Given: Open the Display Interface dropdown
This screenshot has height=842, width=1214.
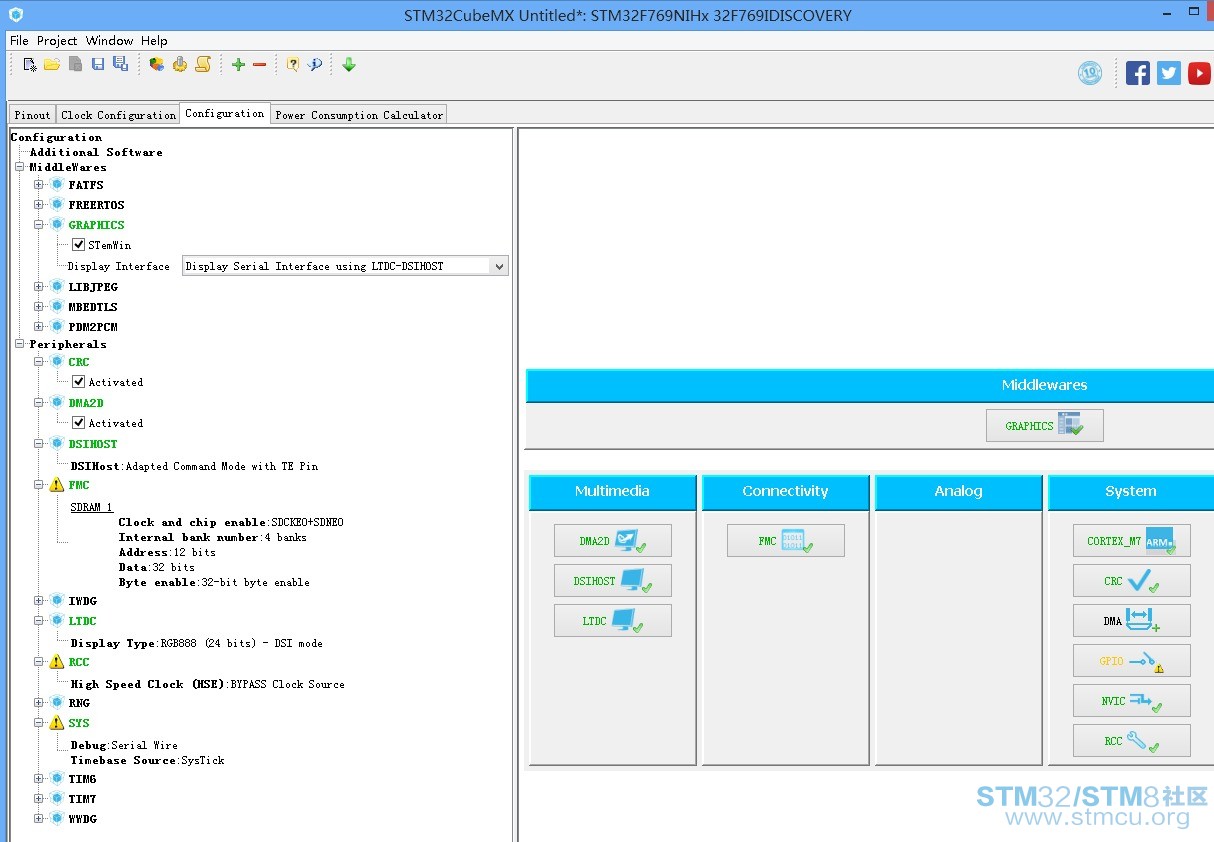Looking at the screenshot, I should (x=345, y=266).
